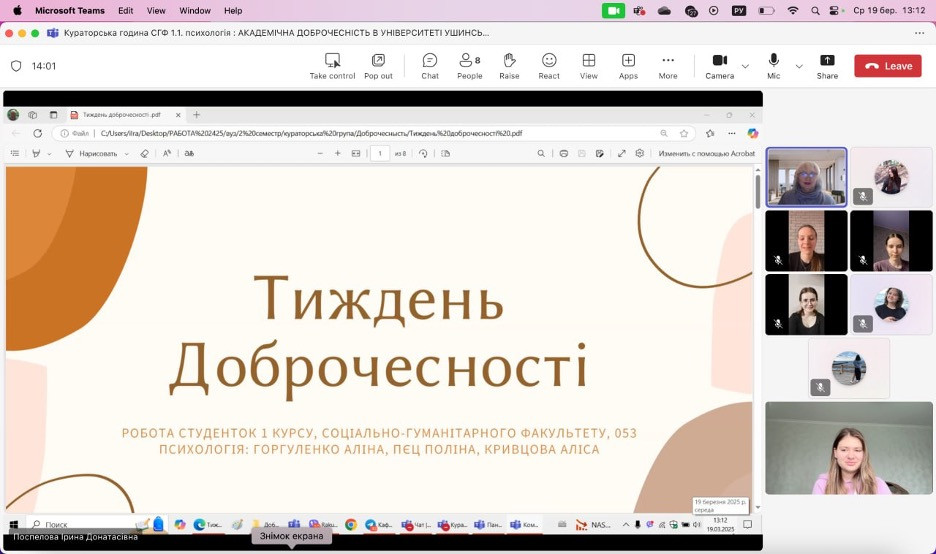Click the Help menu item

point(233,11)
